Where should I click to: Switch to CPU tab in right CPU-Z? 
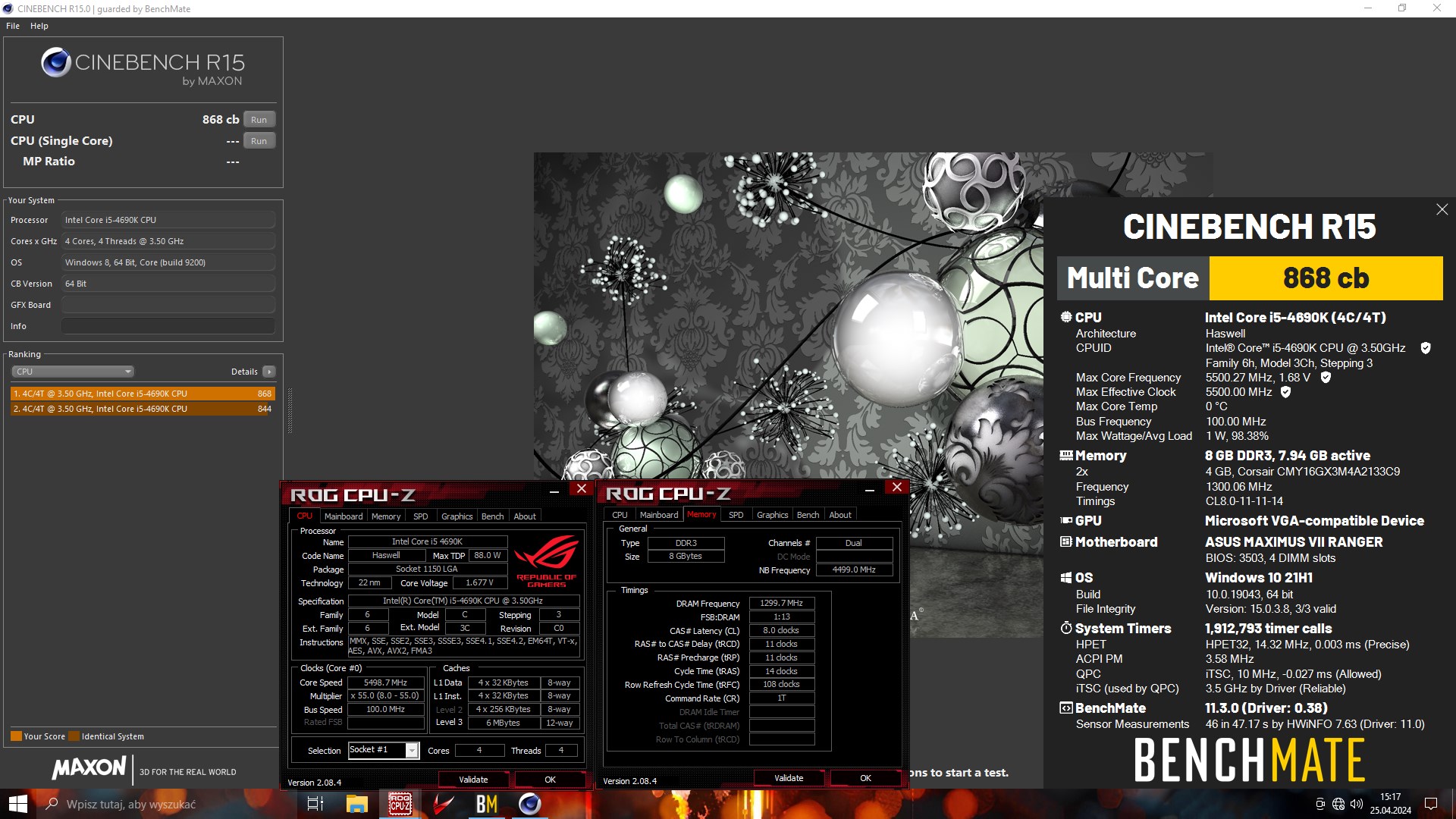620,515
